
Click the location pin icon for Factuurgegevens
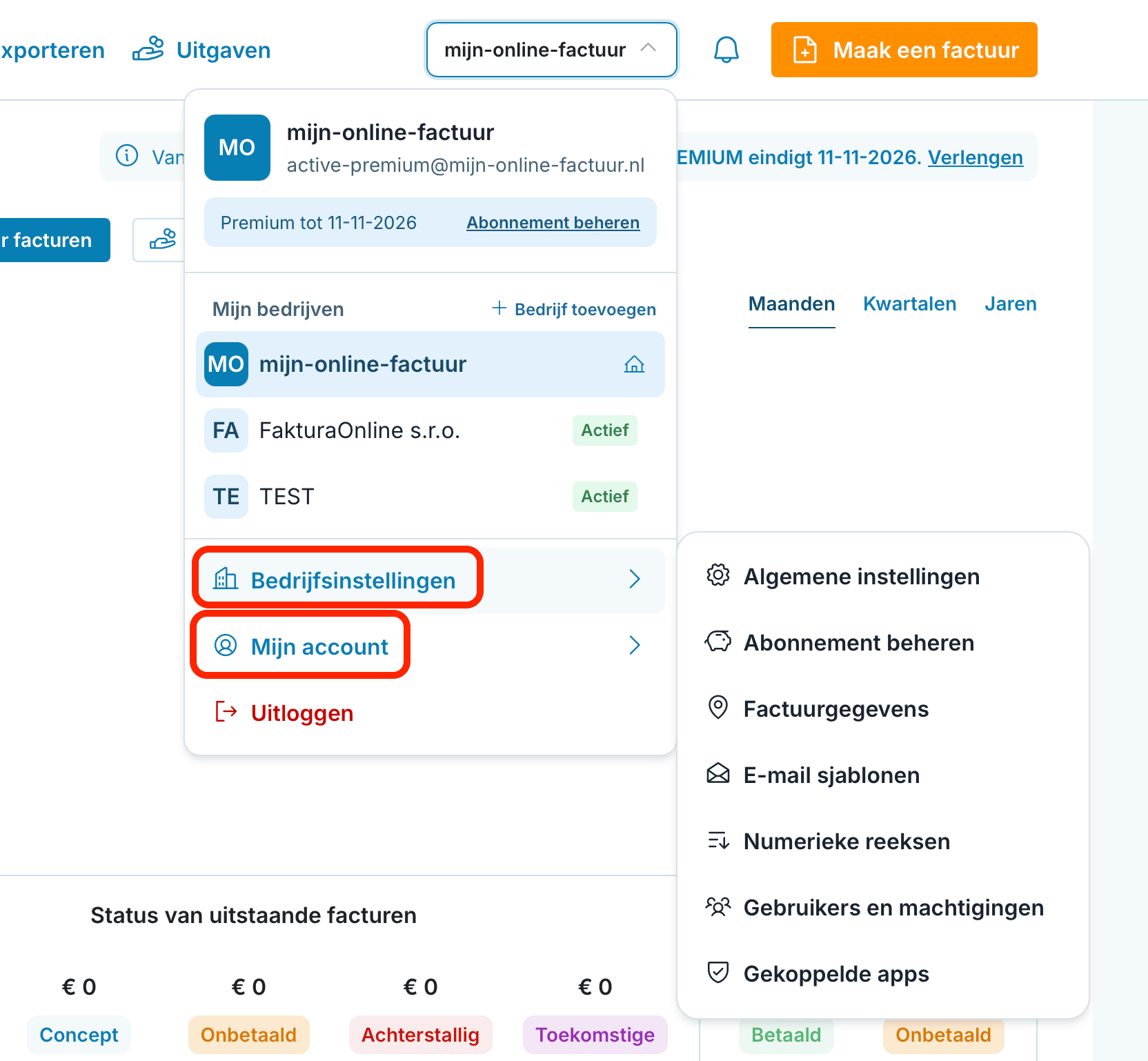click(x=718, y=707)
